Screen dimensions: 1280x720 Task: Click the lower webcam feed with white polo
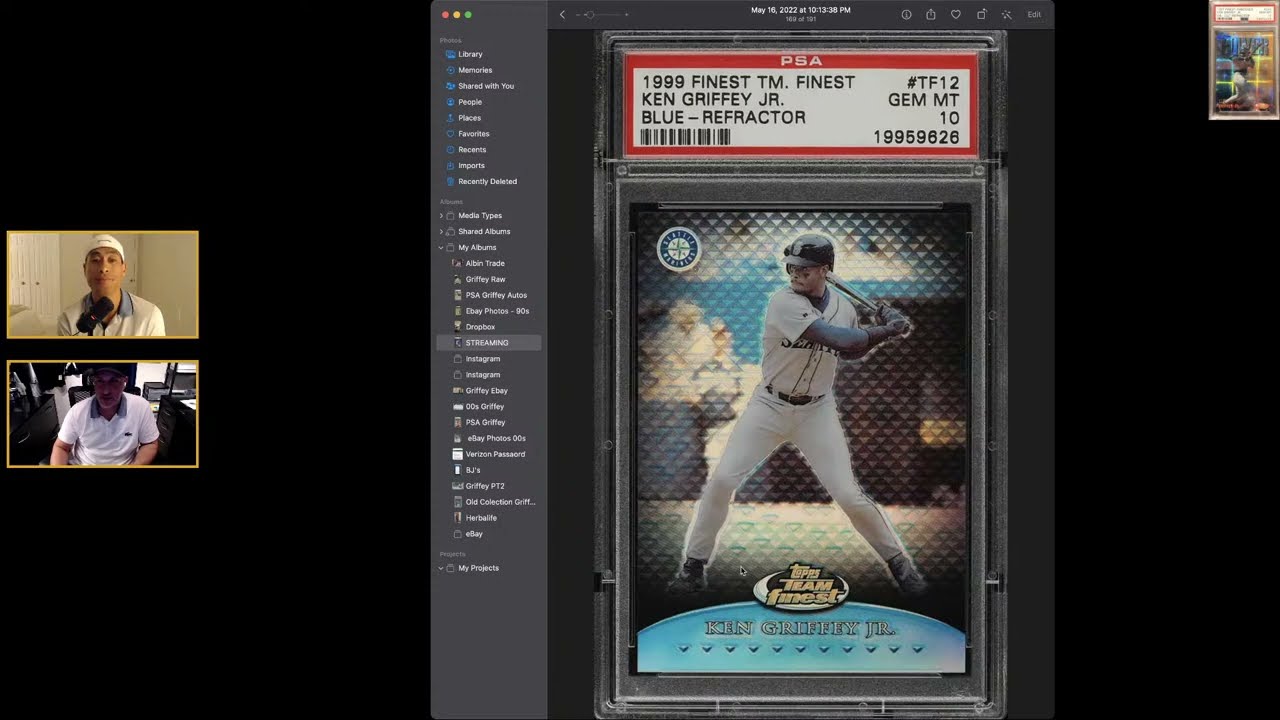point(103,414)
